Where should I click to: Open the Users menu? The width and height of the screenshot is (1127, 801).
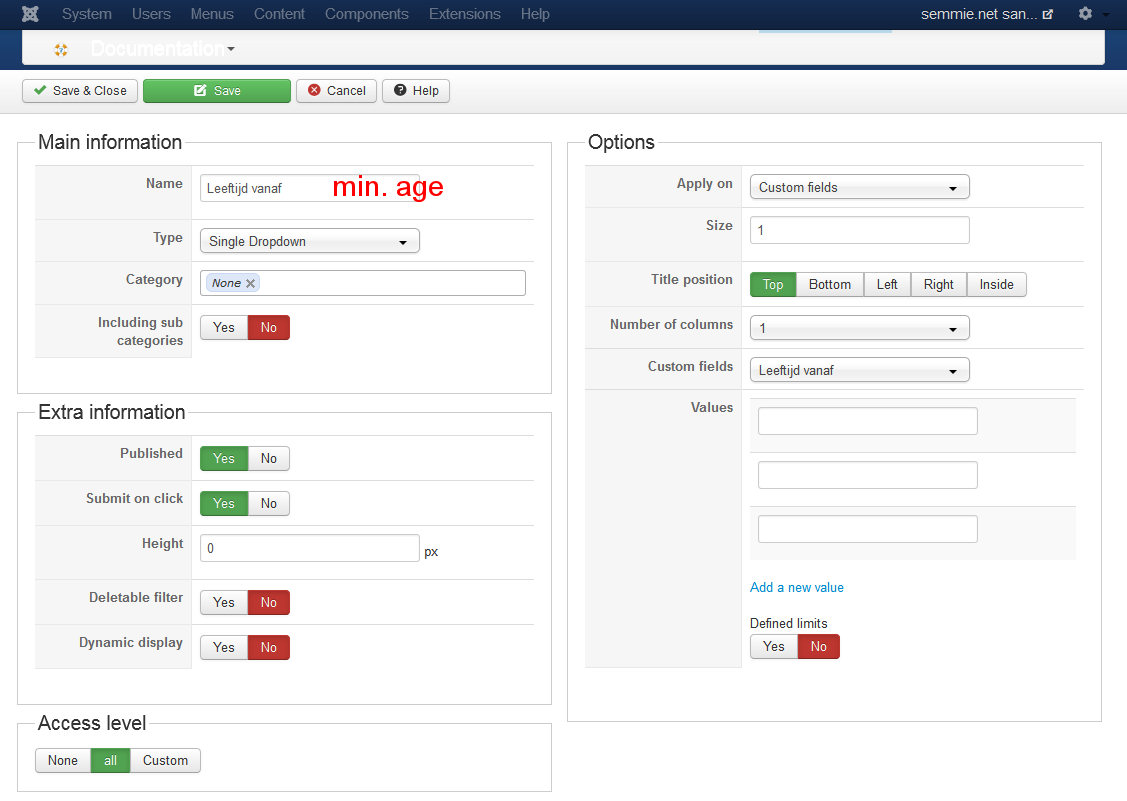click(x=151, y=14)
